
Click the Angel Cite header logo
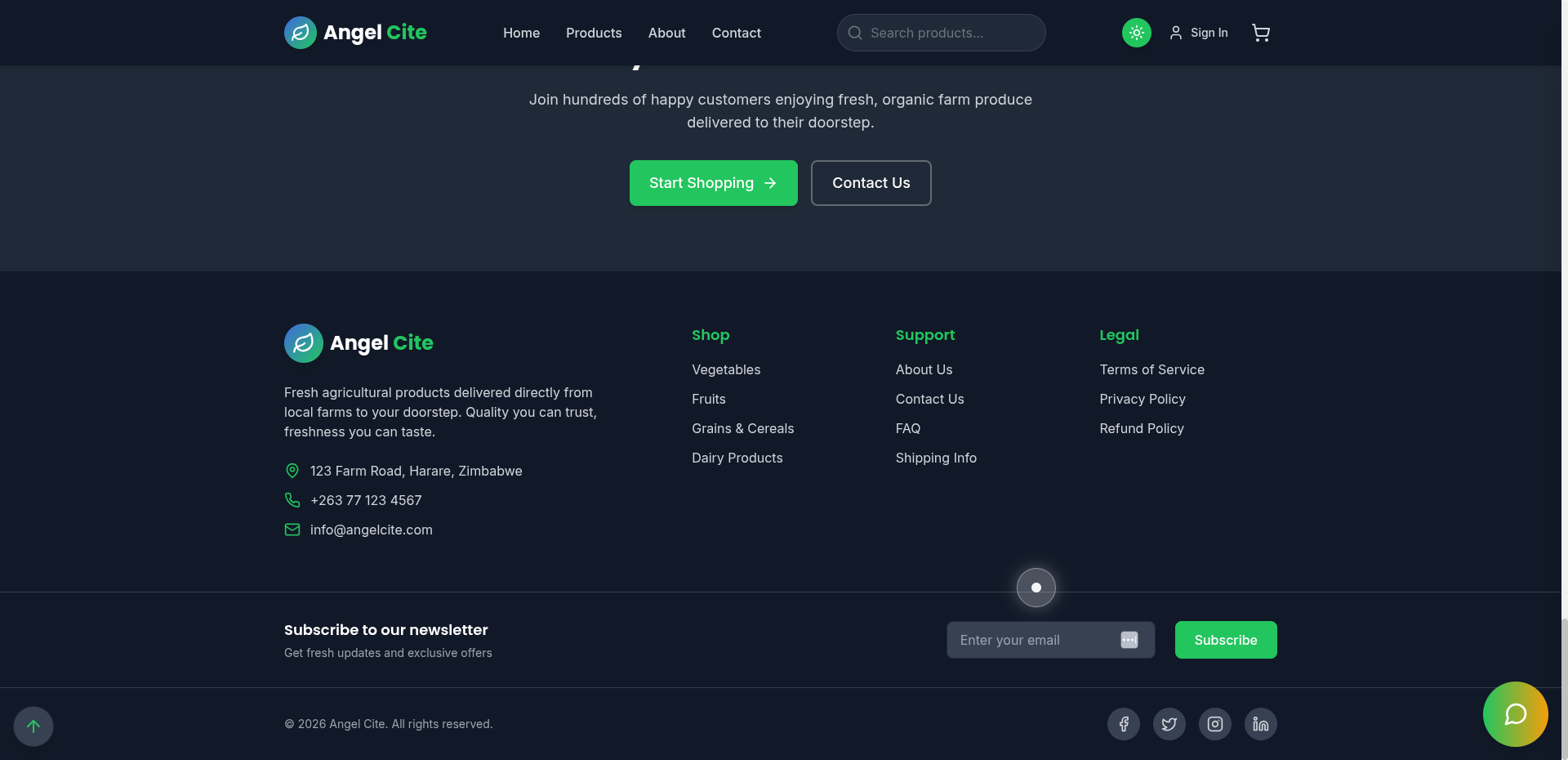(355, 33)
